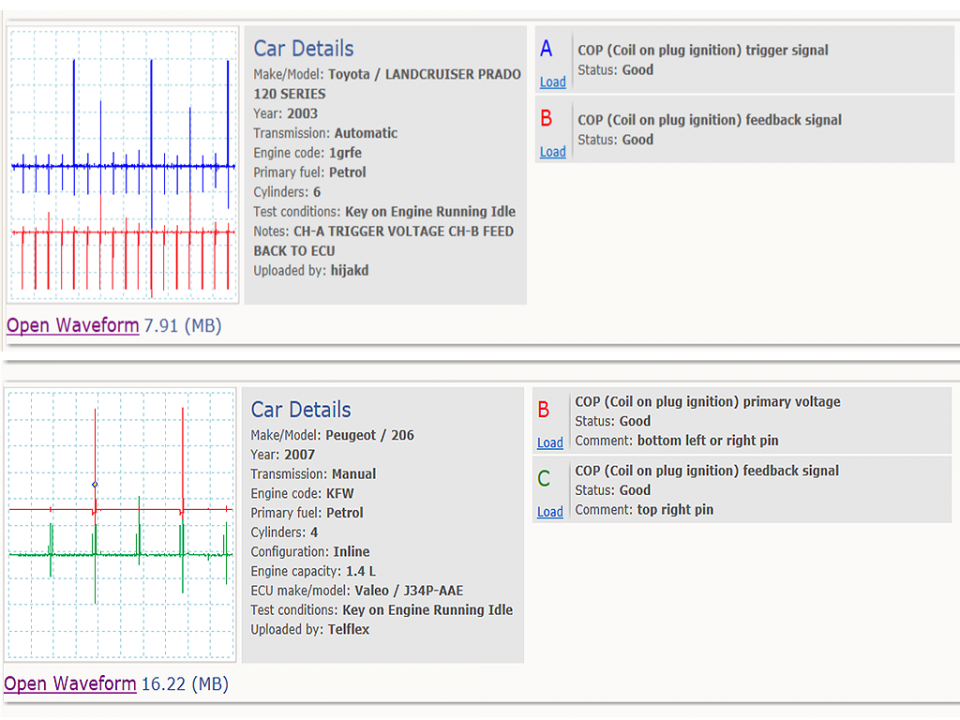Click the green channel C letter icon
The height and width of the screenshot is (720, 960).
click(x=544, y=479)
